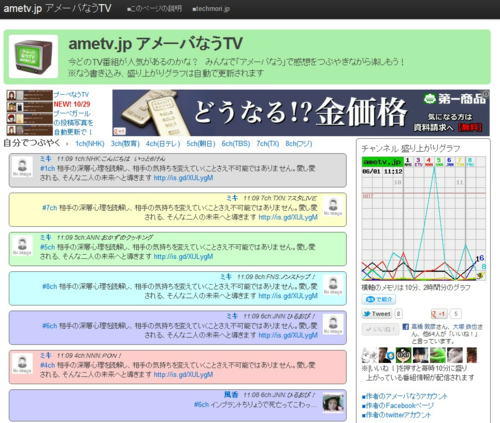Click avatar icon in the #7ch post
This screenshot has height=423, width=500.
pyautogui.click(x=333, y=206)
